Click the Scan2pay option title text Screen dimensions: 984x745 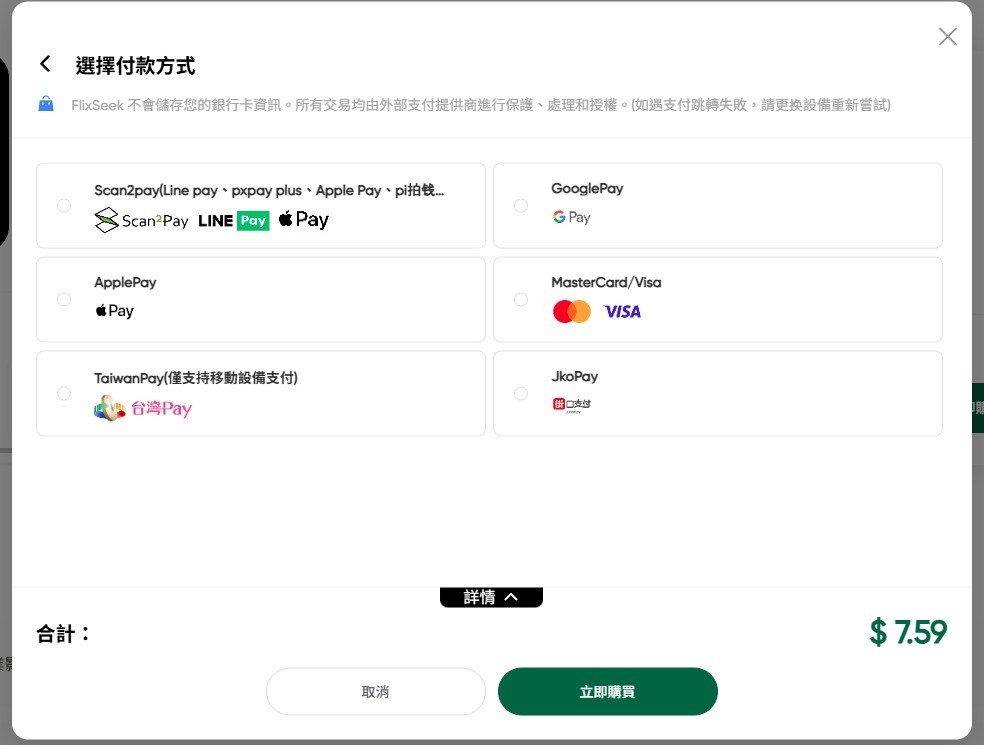[269, 190]
